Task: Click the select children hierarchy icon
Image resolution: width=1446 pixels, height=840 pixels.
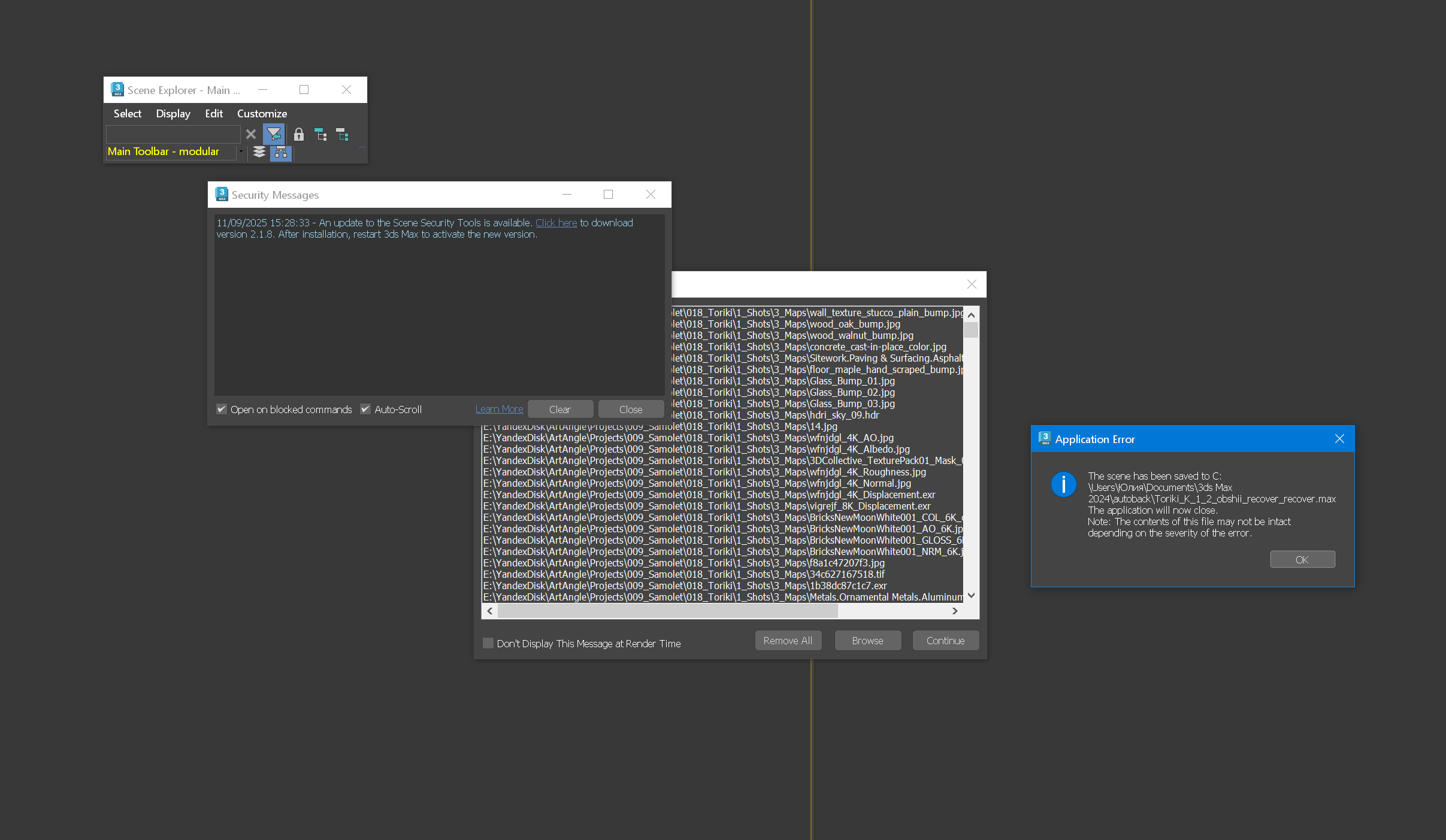Action: click(320, 134)
